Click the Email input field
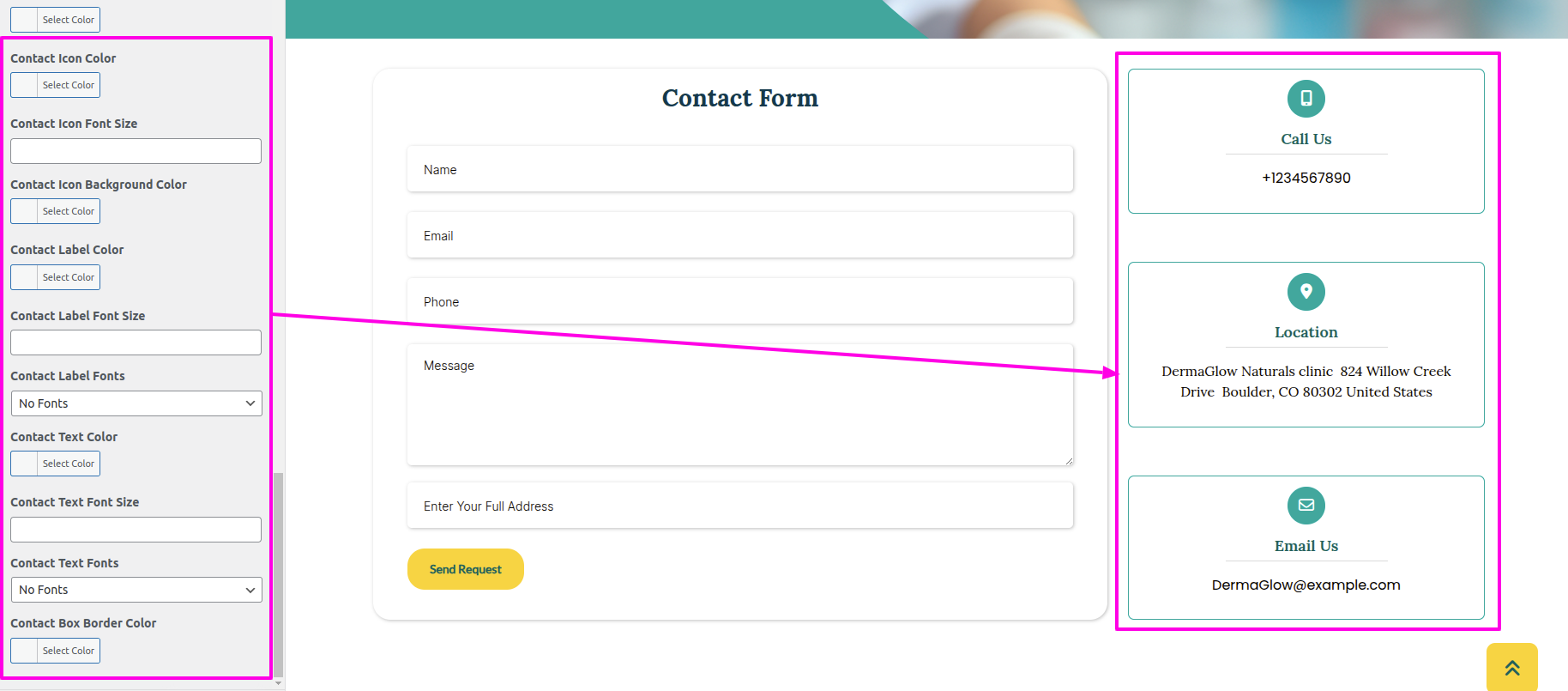Screen dimensions: 1568x691 pos(740,235)
